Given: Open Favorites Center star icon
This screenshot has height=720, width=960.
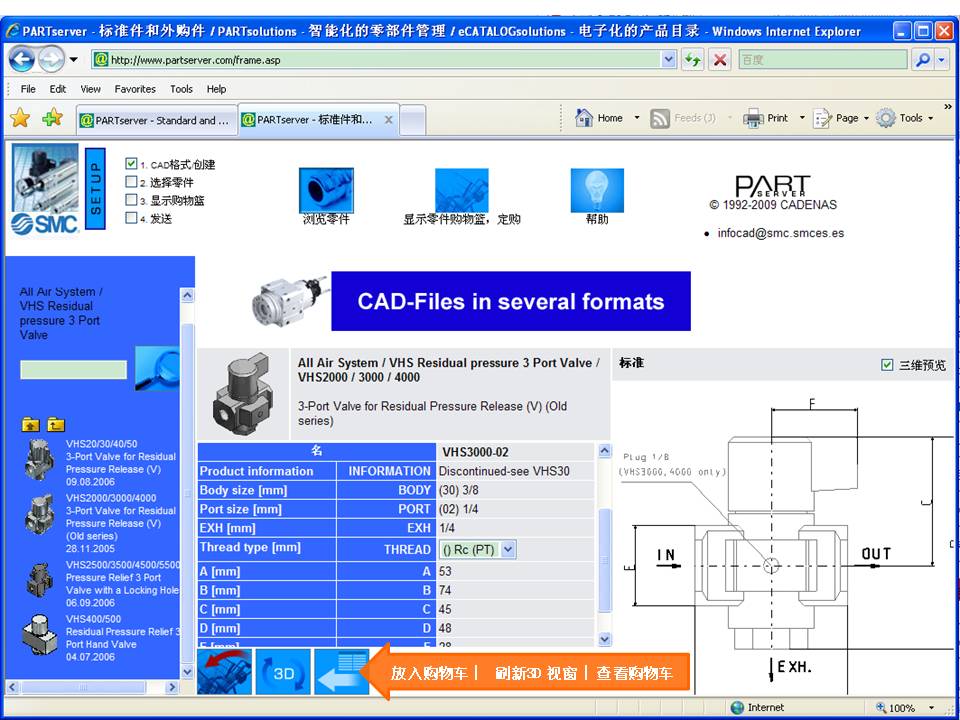Looking at the screenshot, I should tap(20, 118).
